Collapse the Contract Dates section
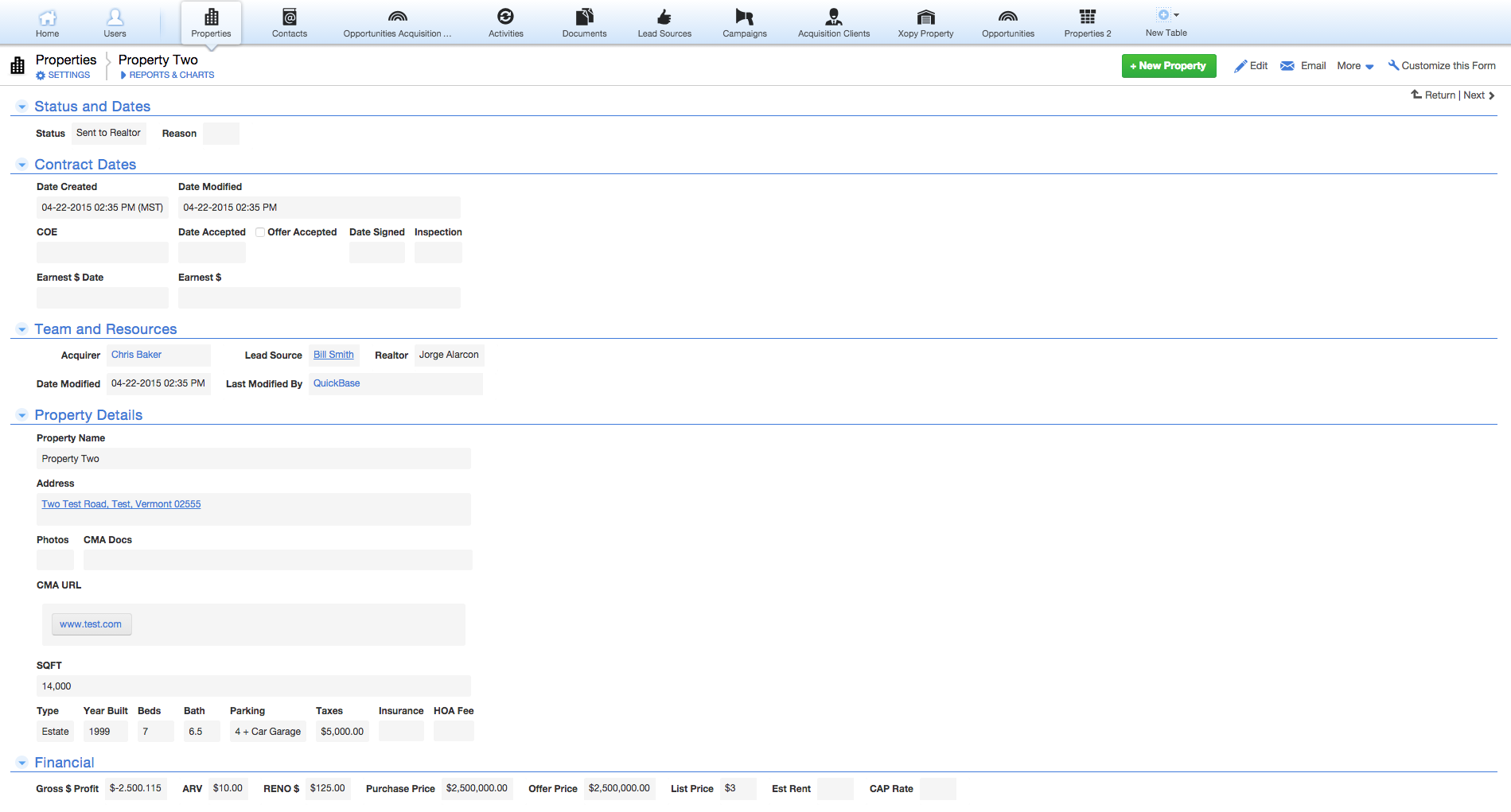 [22, 165]
